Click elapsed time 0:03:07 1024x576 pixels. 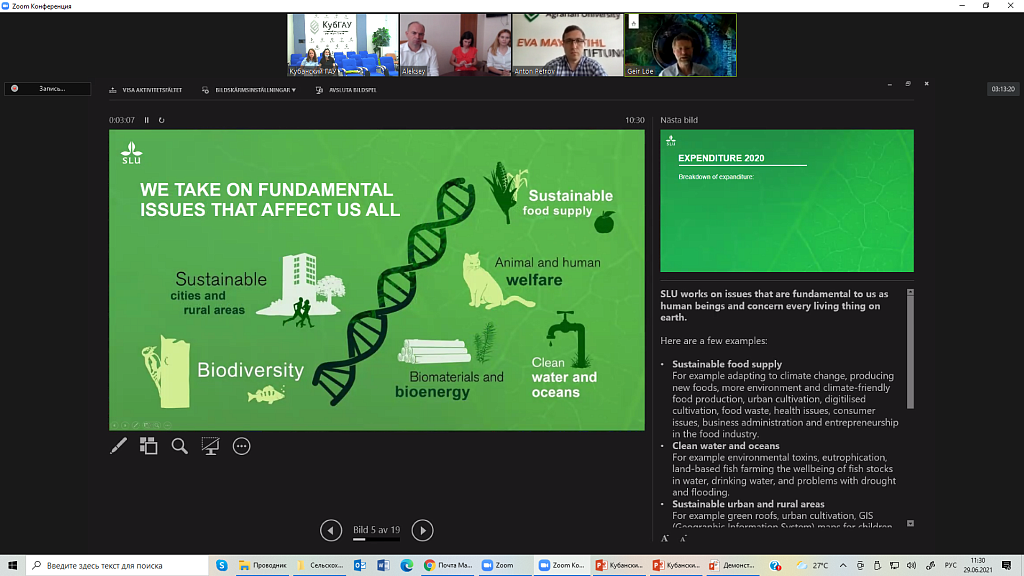click(122, 120)
